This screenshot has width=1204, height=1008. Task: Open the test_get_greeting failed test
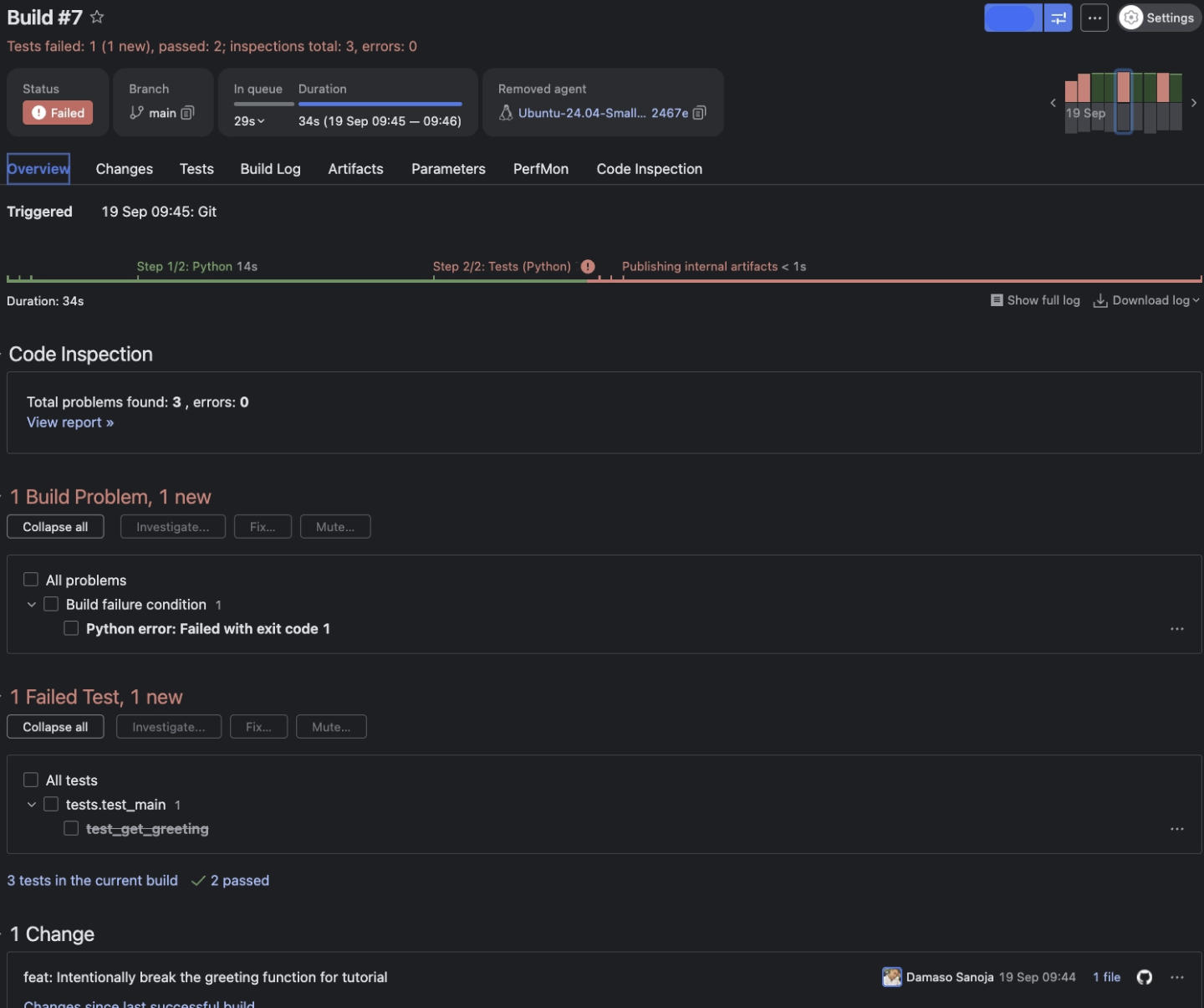point(147,829)
